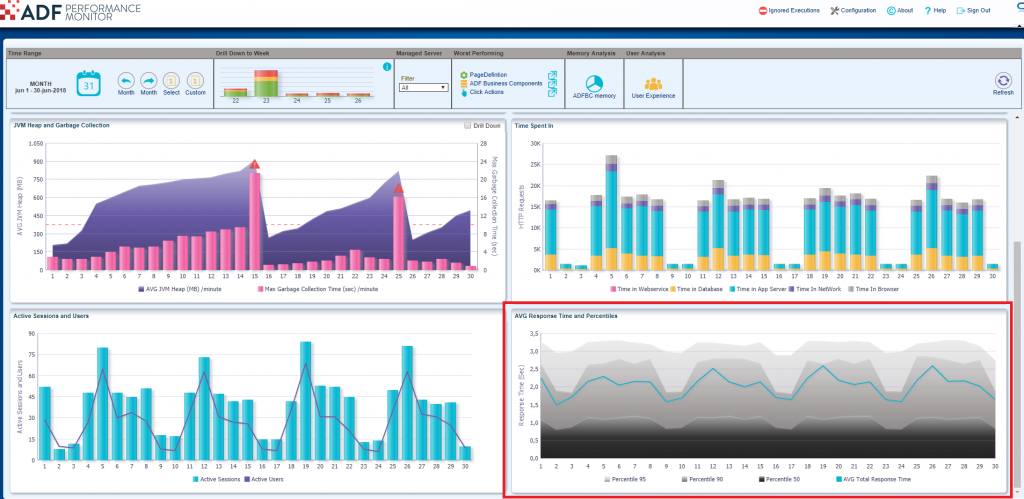Open the Configuration menu
This screenshot has height=499, width=1024.
click(853, 10)
